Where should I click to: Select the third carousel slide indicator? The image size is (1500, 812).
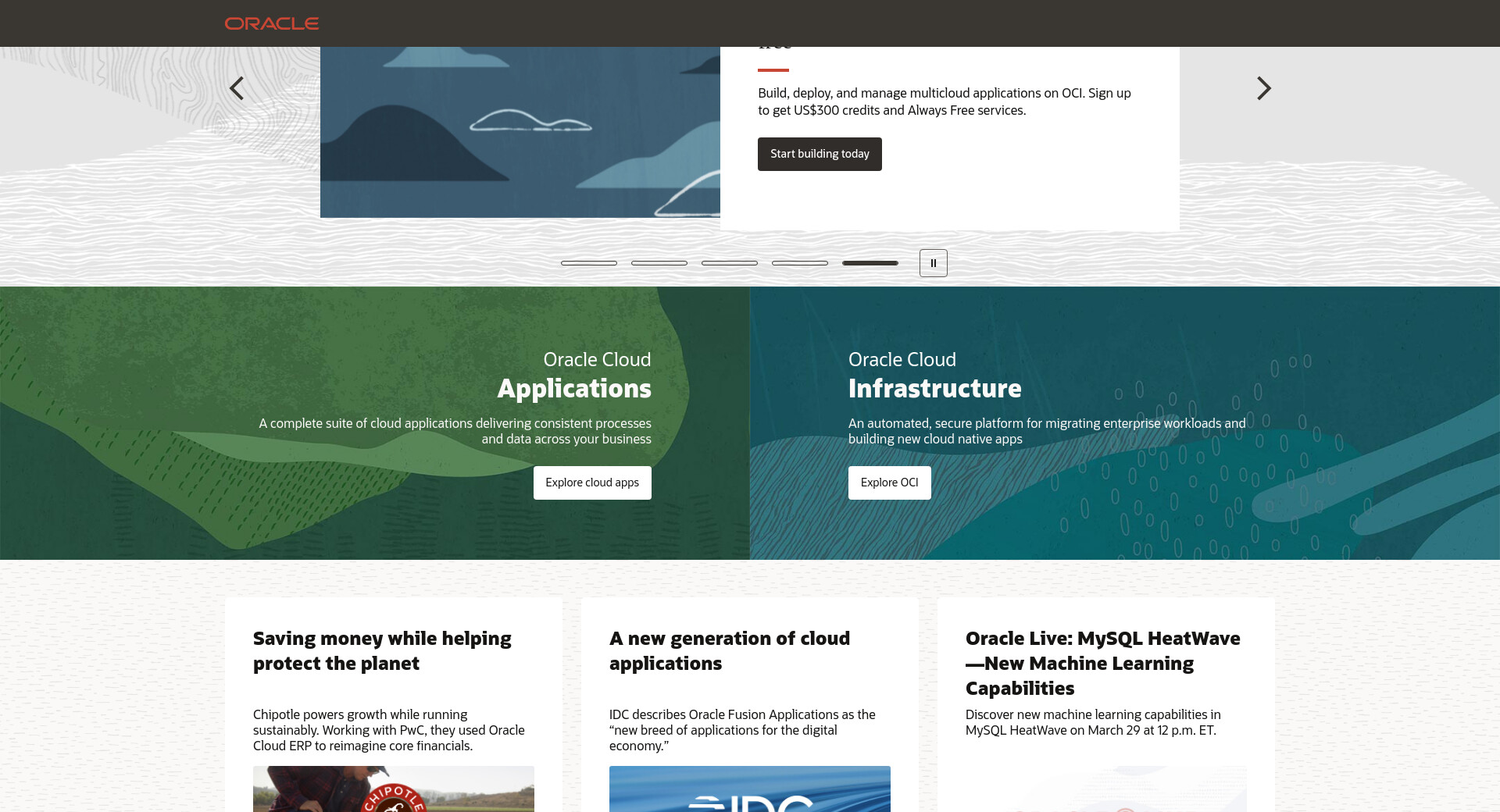pos(730,263)
